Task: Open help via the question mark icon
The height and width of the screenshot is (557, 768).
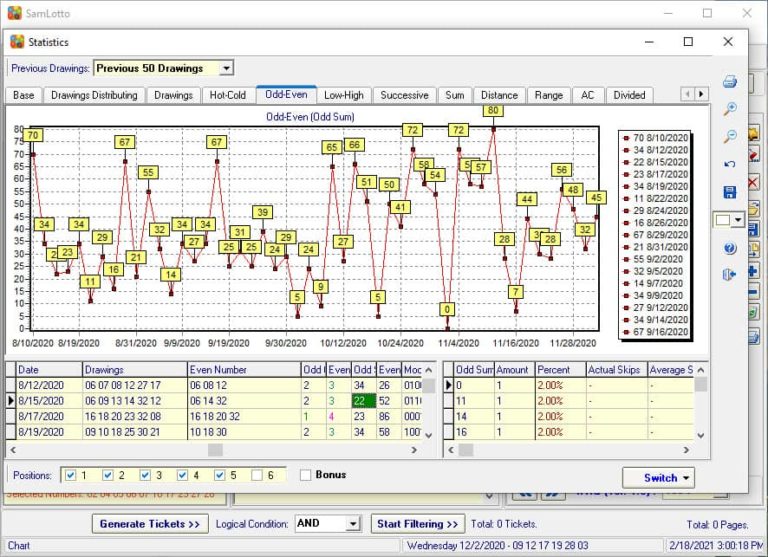Action: click(x=729, y=247)
